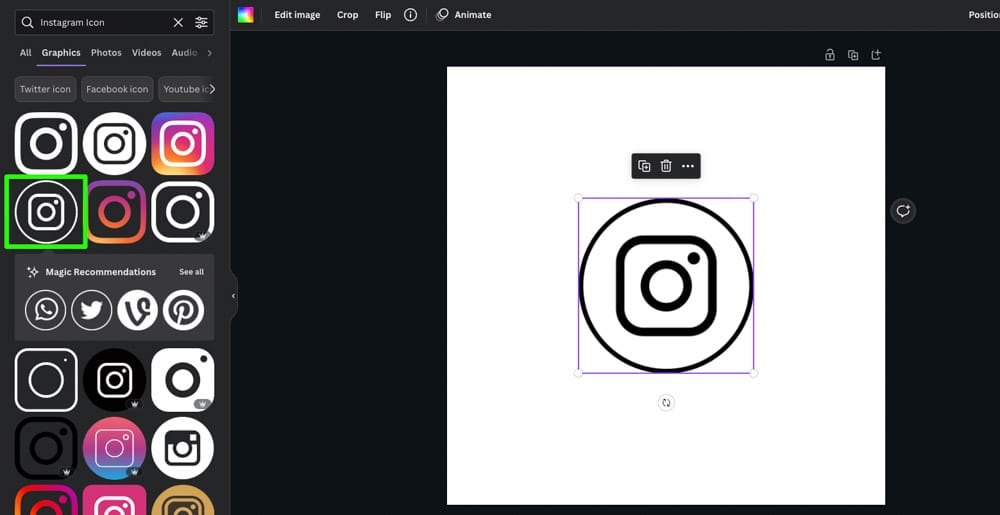Click the bottom-right resize handle
The image size is (1000, 515).
tap(754, 374)
